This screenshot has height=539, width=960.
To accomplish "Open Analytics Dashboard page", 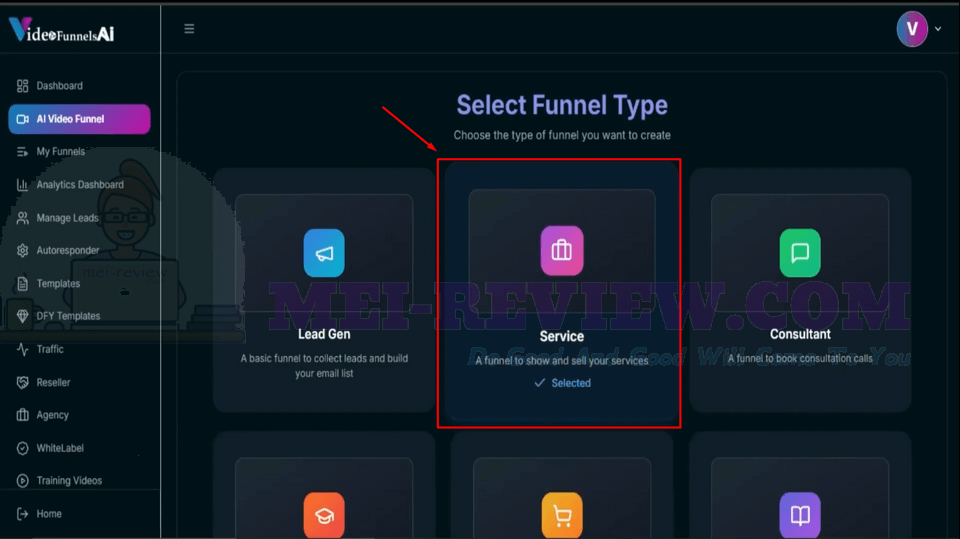I will click(79, 184).
